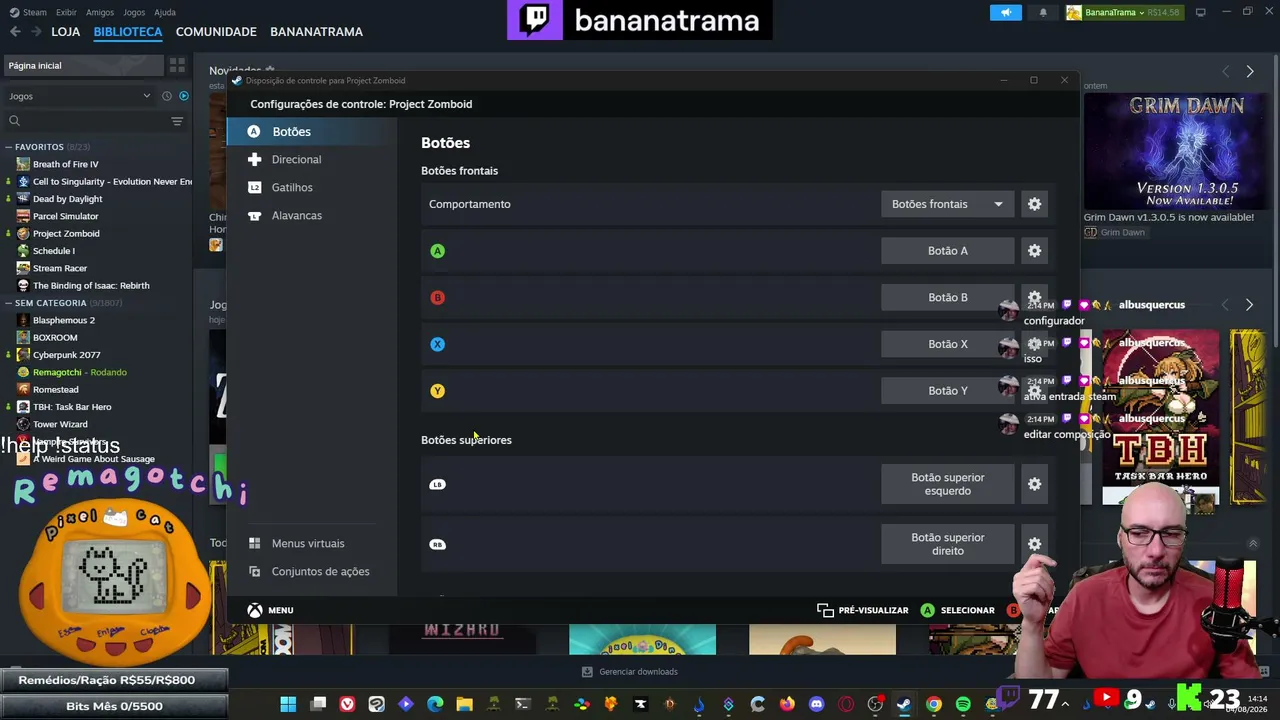The width and height of the screenshot is (1280, 720).
Task: Go back with Steam's left arrow
Action: [15, 32]
